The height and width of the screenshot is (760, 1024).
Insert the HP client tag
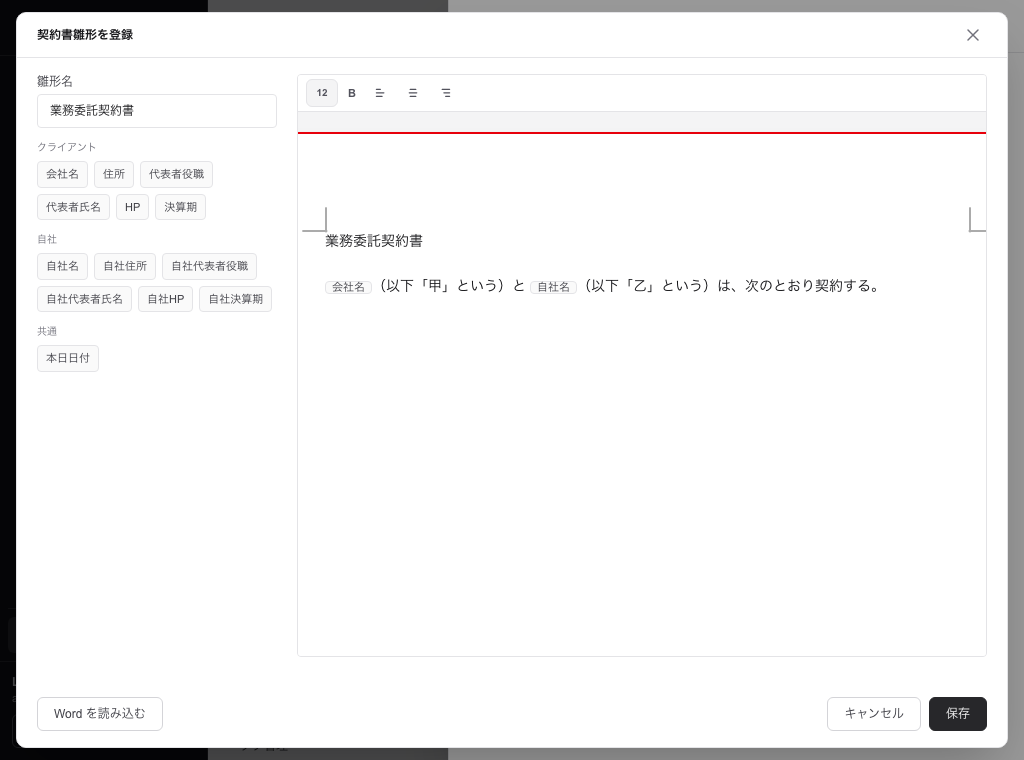tap(133, 207)
